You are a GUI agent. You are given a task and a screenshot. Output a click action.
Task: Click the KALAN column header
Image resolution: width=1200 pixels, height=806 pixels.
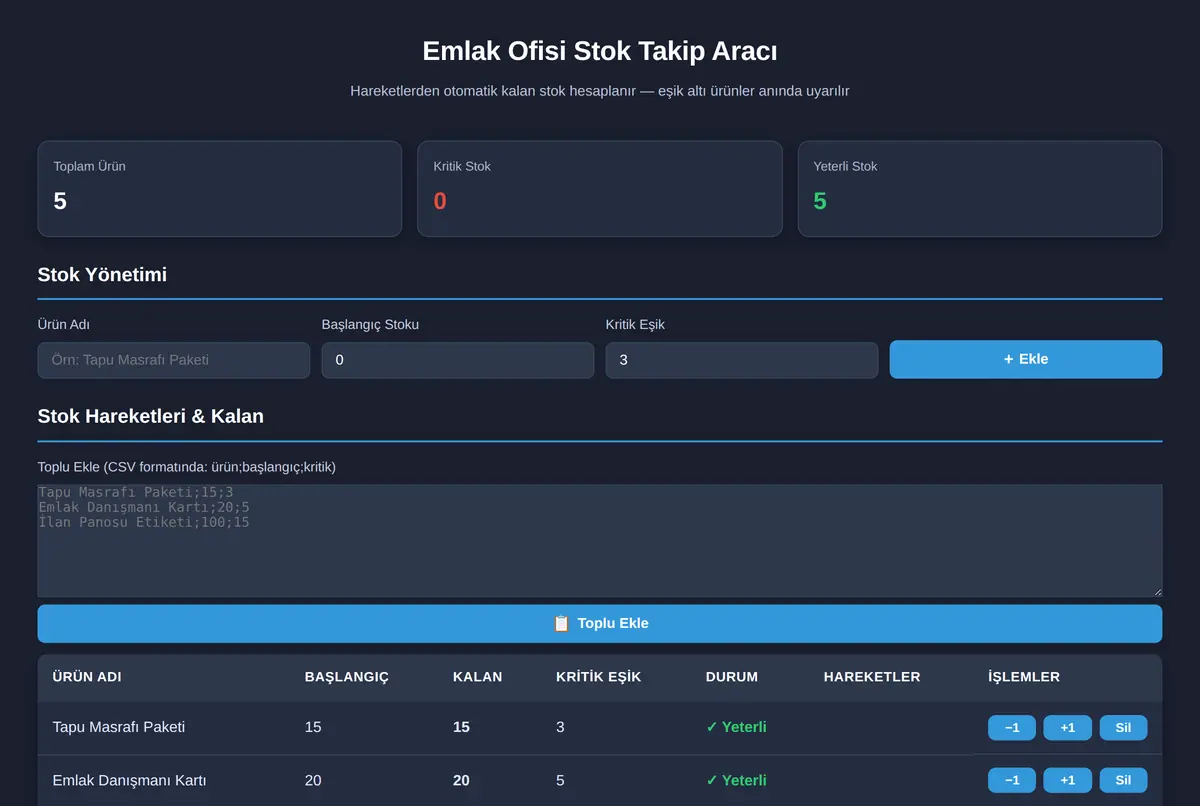478,677
